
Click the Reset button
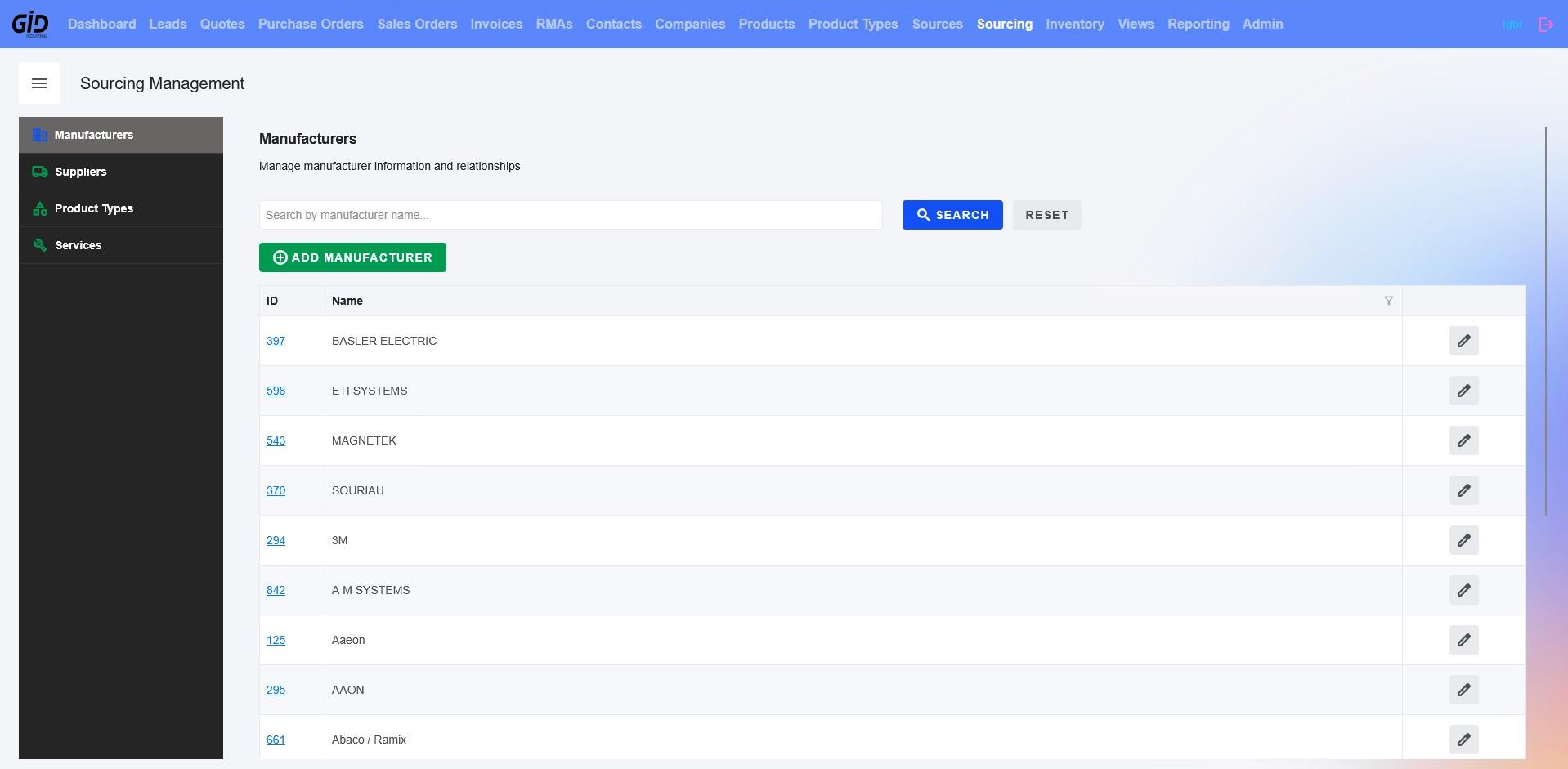pyautogui.click(x=1046, y=215)
